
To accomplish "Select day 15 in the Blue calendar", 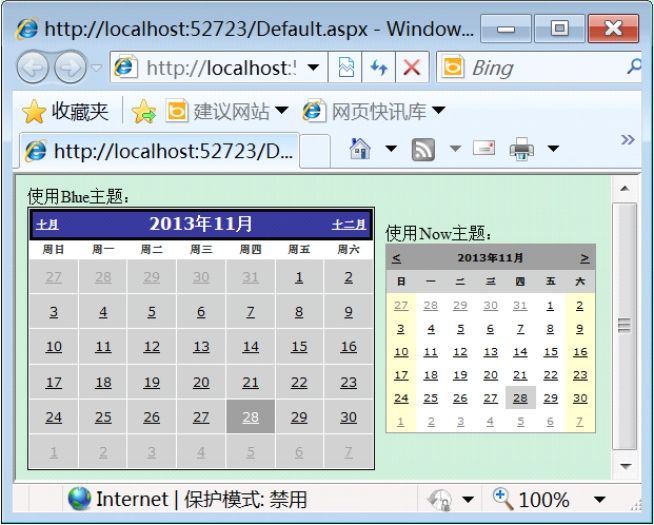I will 299,347.
